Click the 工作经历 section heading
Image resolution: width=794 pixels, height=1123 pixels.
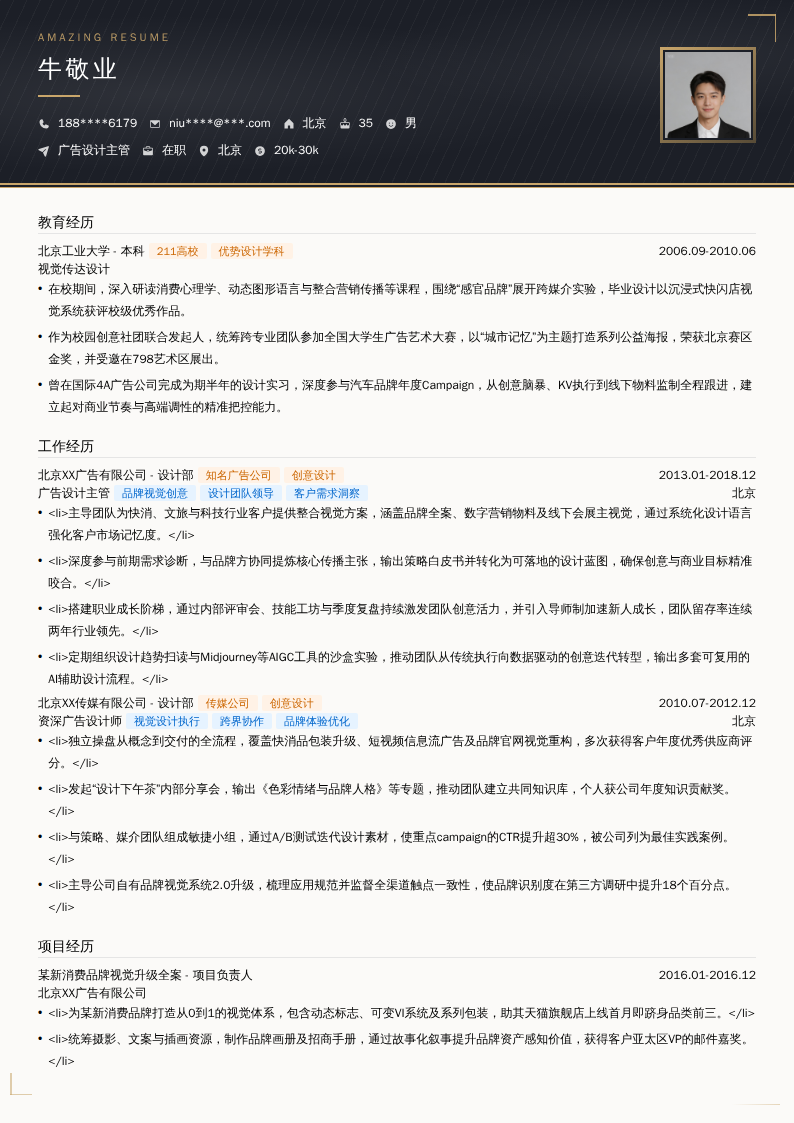66,446
